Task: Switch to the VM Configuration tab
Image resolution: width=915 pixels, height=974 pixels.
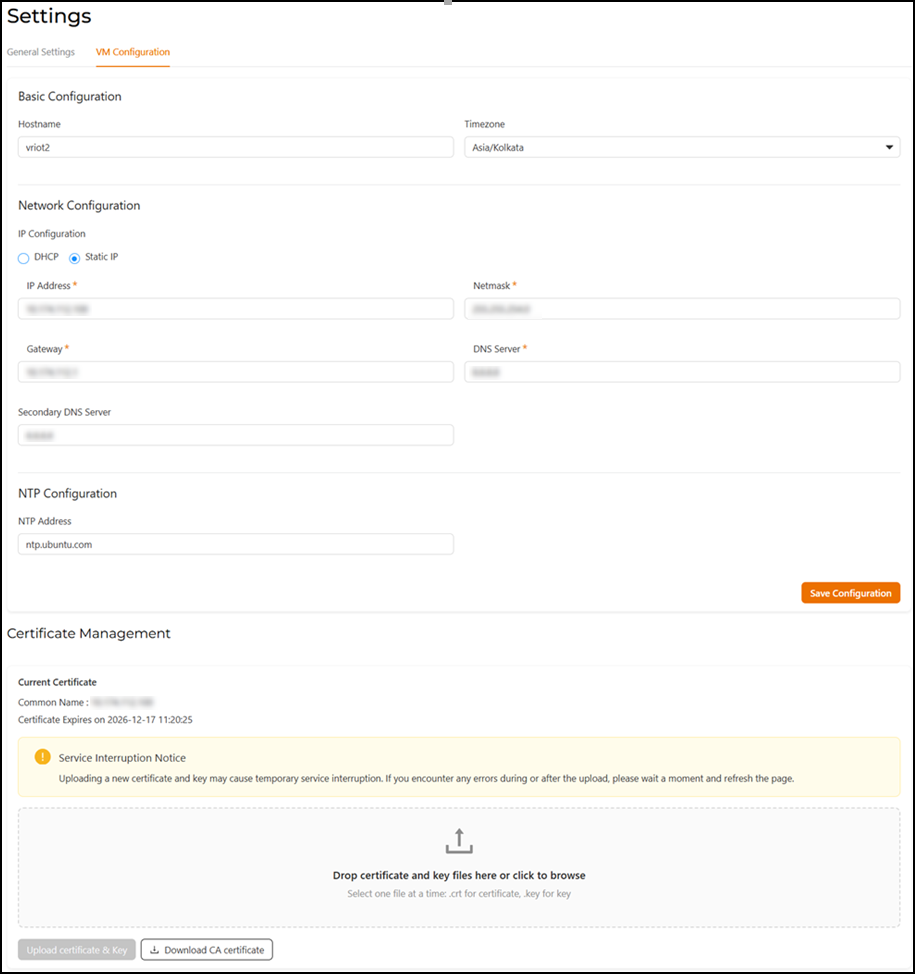Action: [132, 52]
